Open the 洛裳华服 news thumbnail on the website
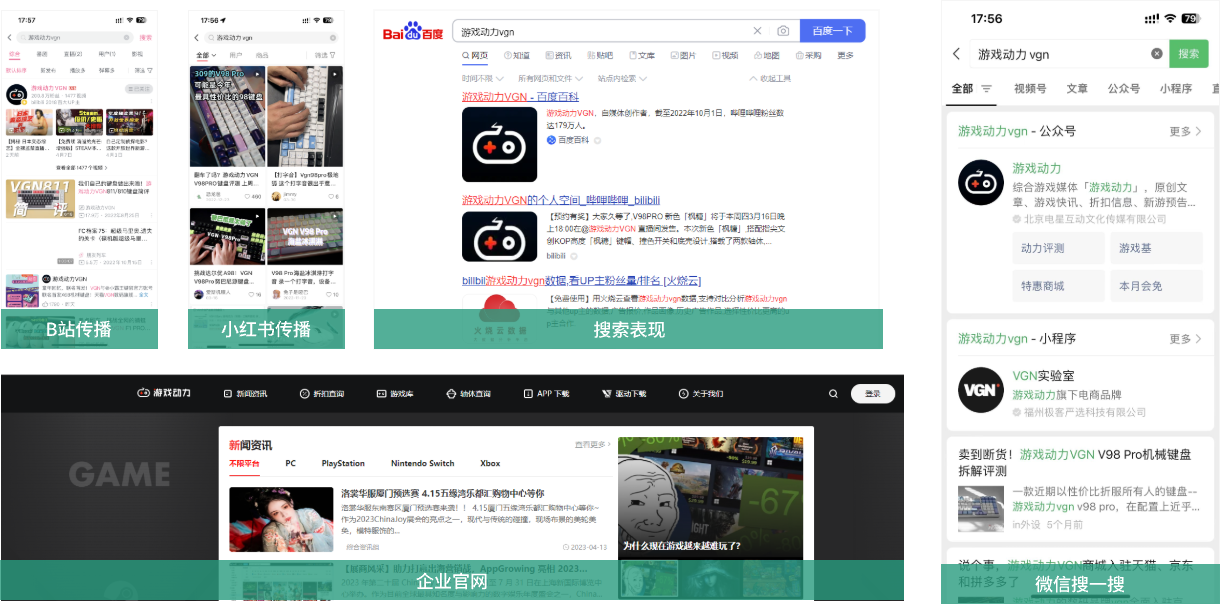This screenshot has width=1220, height=604. (281, 519)
